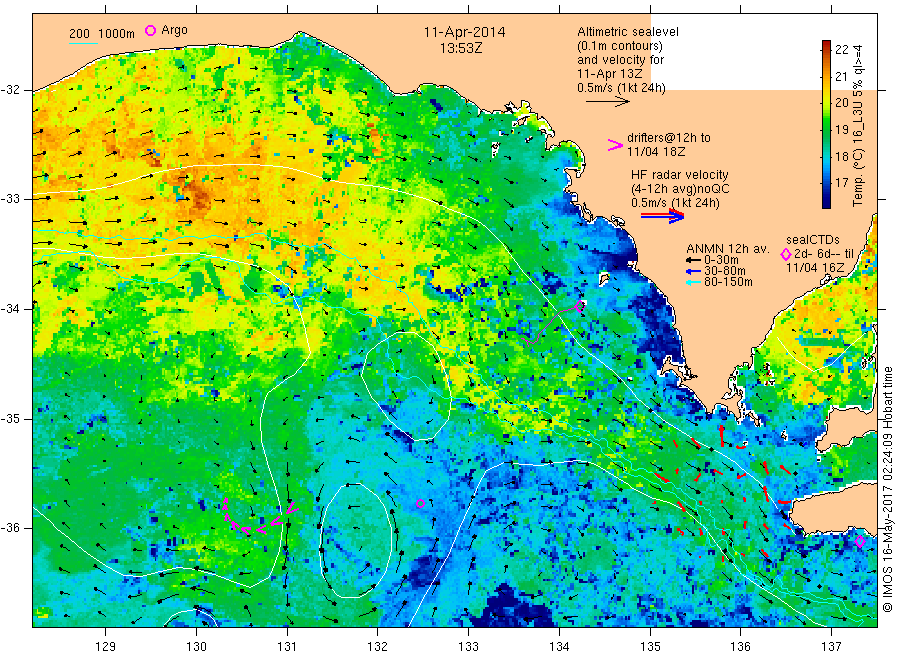Click the latitude label -32
This screenshot has height=660, width=900.
[10, 90]
